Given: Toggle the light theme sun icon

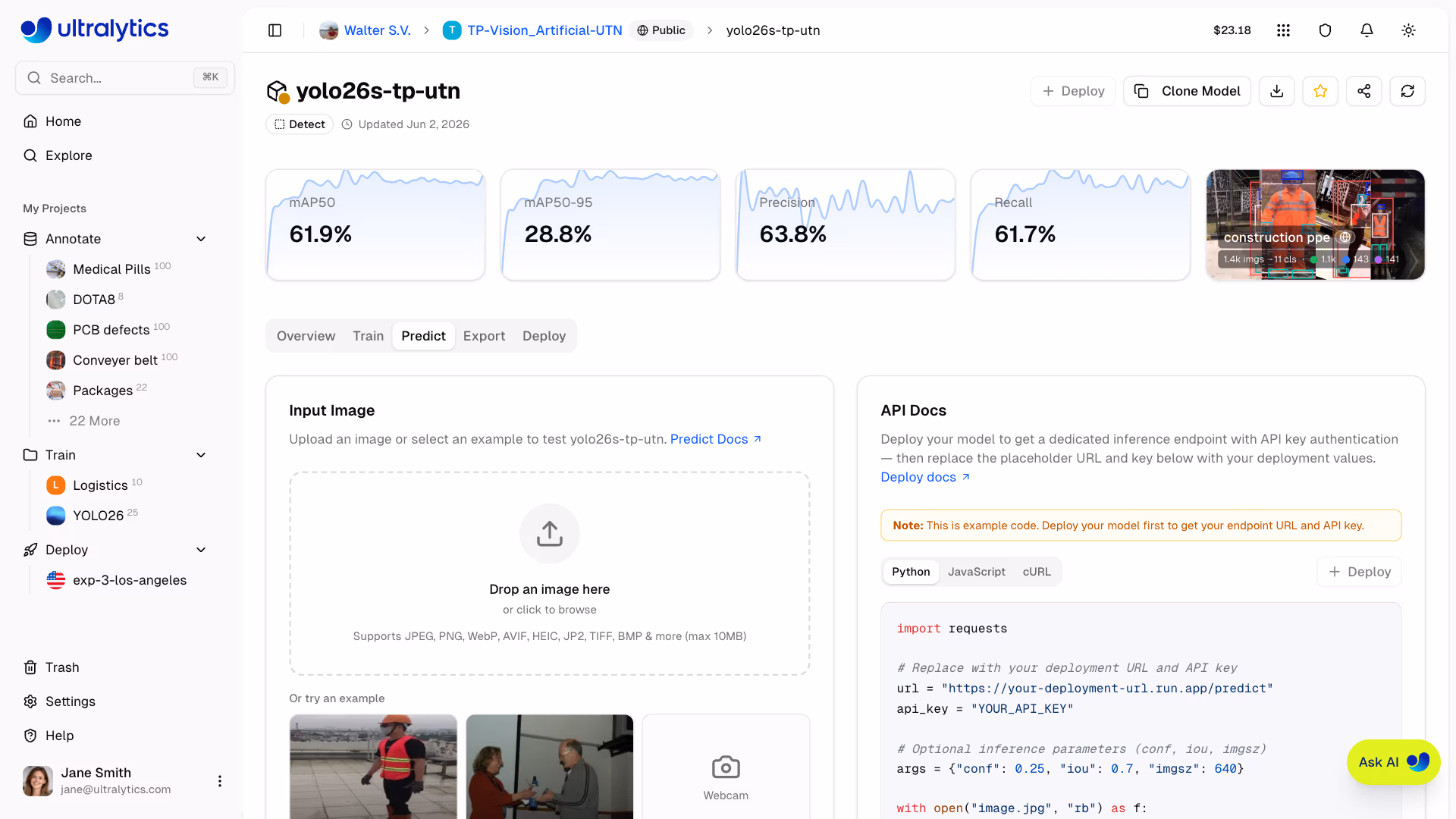Looking at the screenshot, I should tap(1408, 30).
